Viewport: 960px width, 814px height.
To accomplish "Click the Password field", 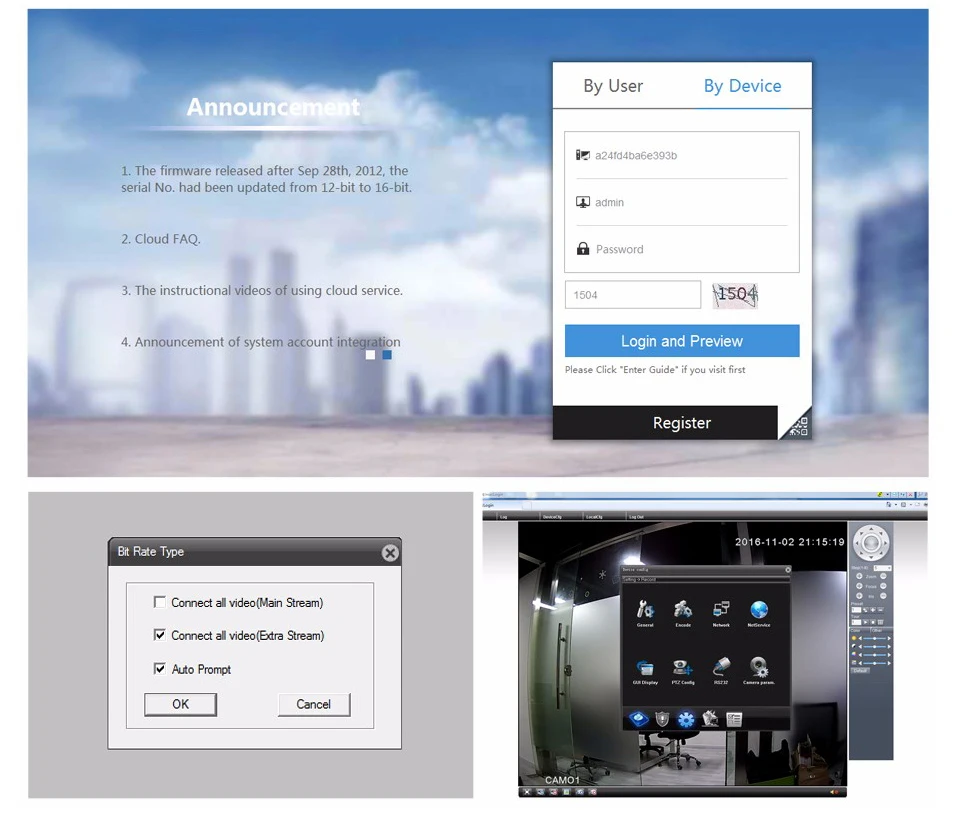I will click(x=681, y=249).
